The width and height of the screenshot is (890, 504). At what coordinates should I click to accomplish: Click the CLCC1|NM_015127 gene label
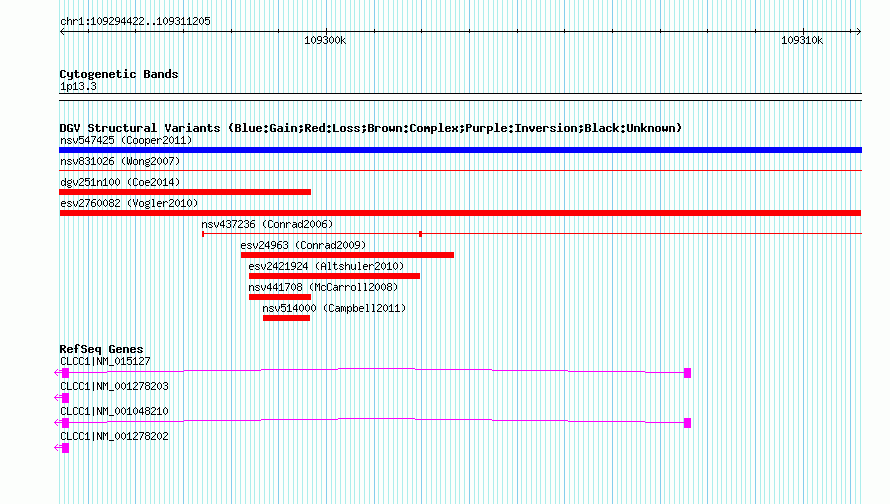105,361
